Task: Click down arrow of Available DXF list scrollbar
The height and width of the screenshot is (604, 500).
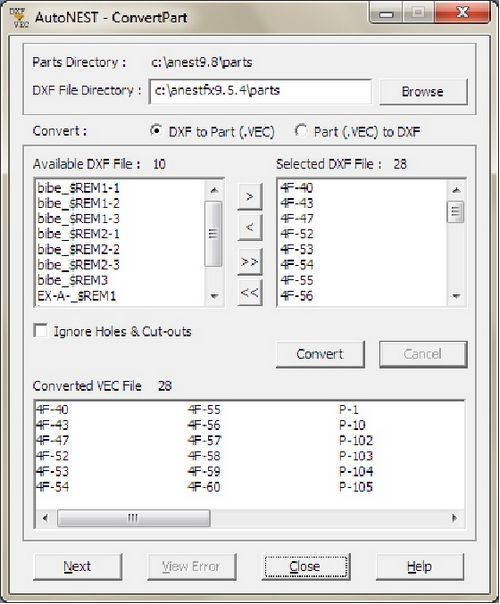Action: (214, 296)
